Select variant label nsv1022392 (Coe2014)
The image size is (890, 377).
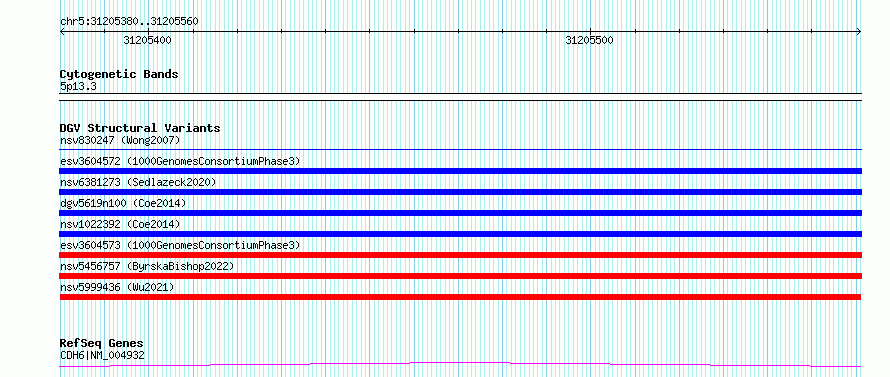tap(120, 224)
